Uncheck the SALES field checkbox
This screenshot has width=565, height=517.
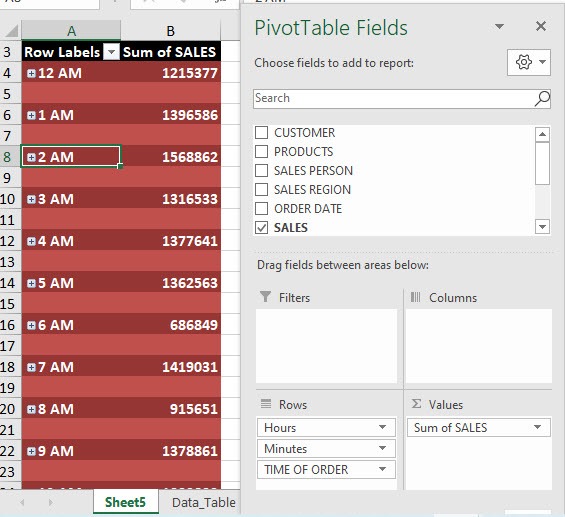click(x=261, y=228)
